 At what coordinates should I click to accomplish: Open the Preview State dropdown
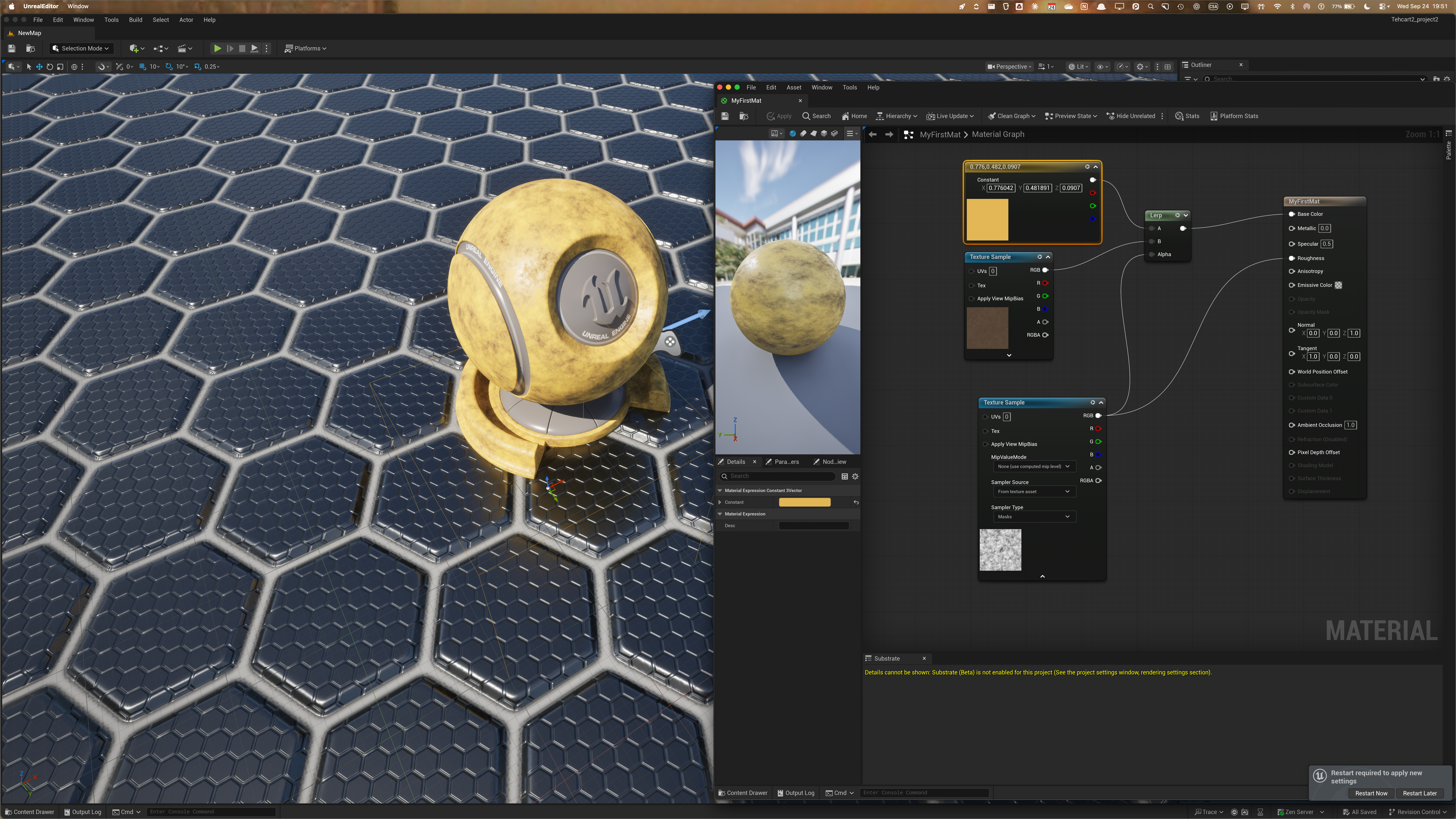[1071, 116]
